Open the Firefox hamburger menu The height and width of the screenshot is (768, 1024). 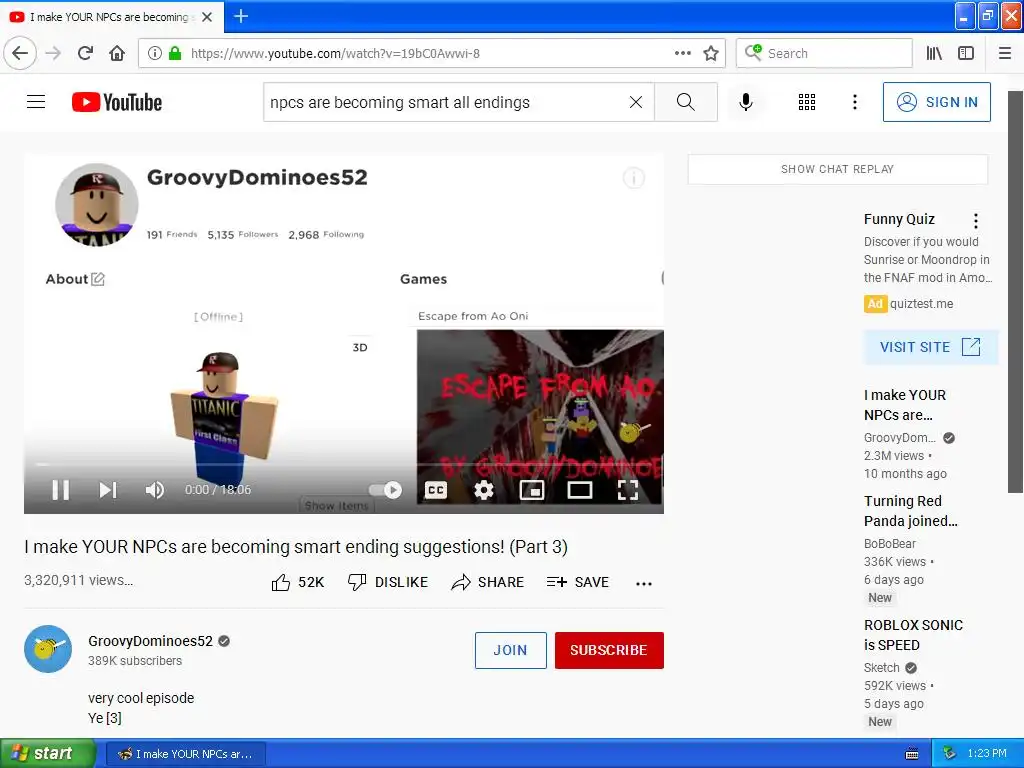point(1005,54)
